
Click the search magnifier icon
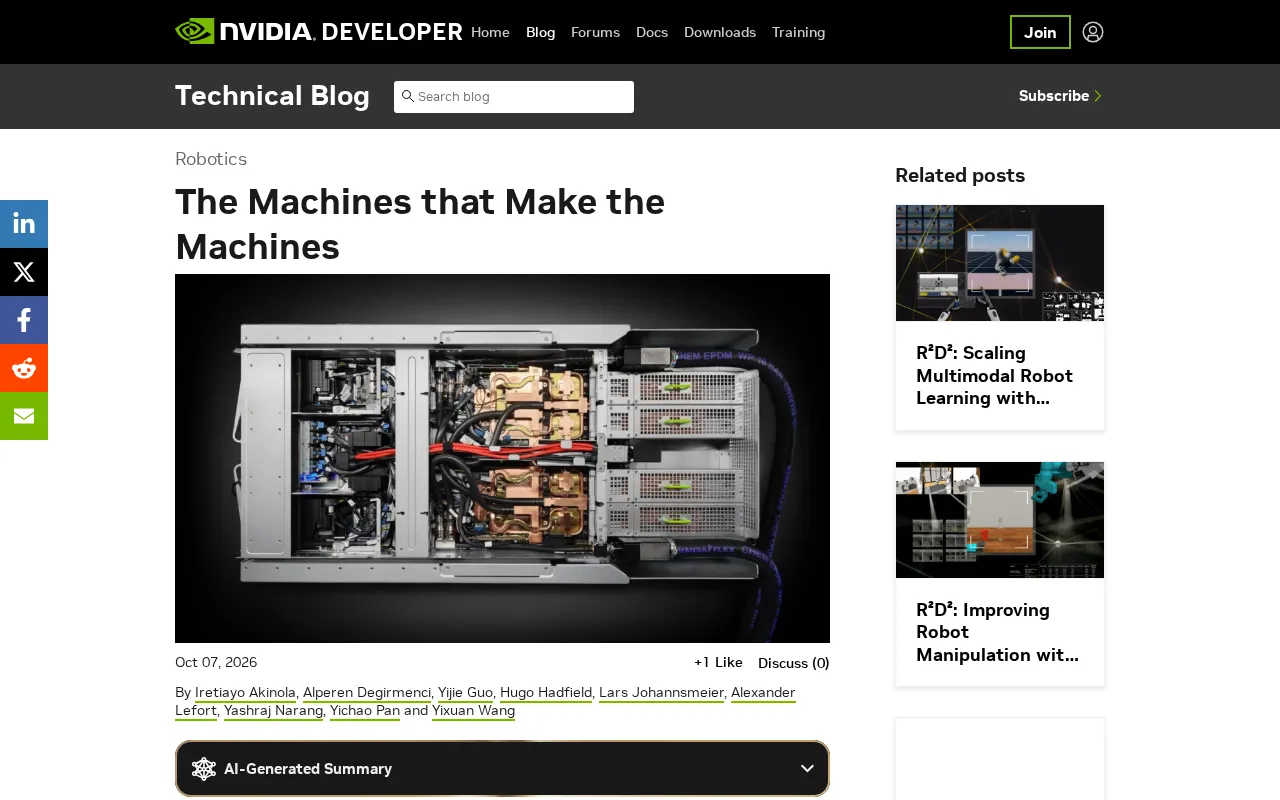pos(408,96)
